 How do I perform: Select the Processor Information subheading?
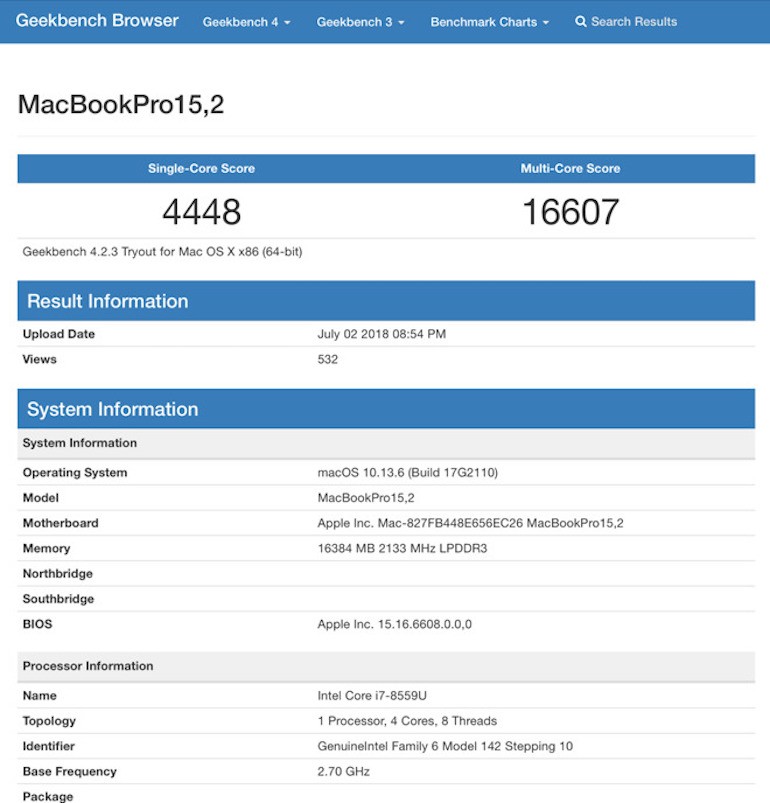pos(88,666)
